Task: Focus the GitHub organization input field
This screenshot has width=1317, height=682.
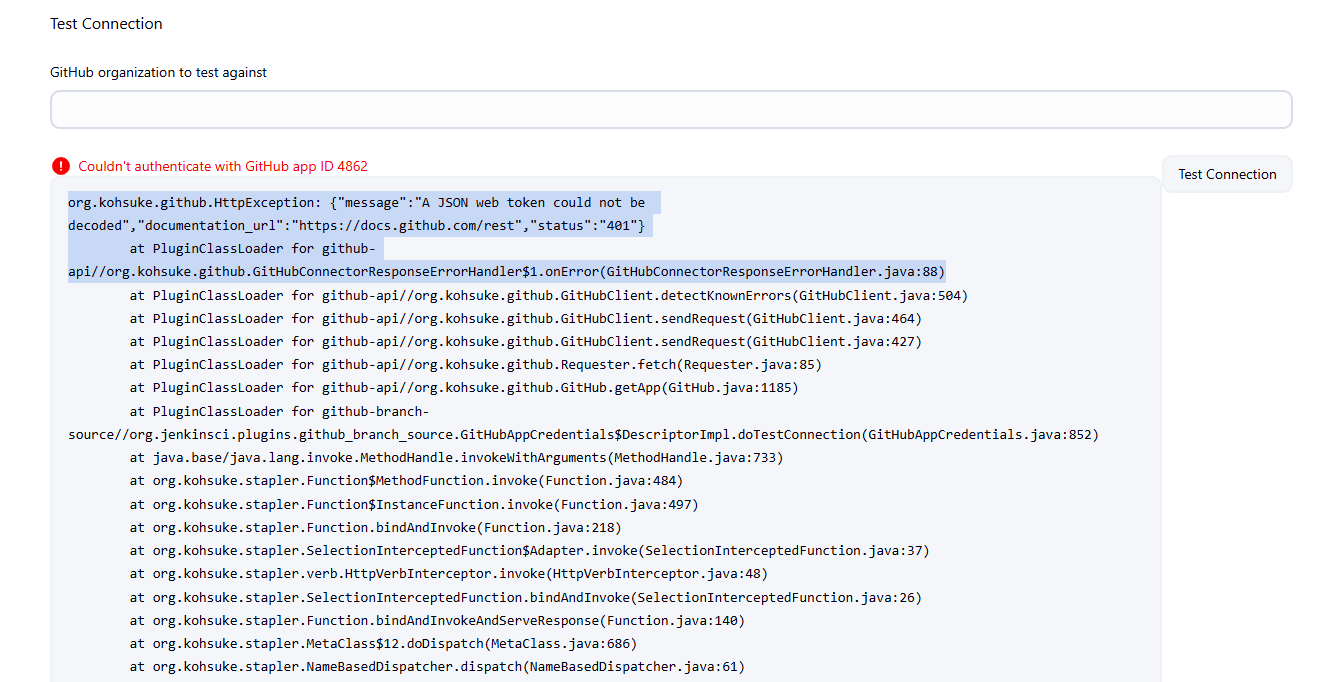Action: coord(670,110)
